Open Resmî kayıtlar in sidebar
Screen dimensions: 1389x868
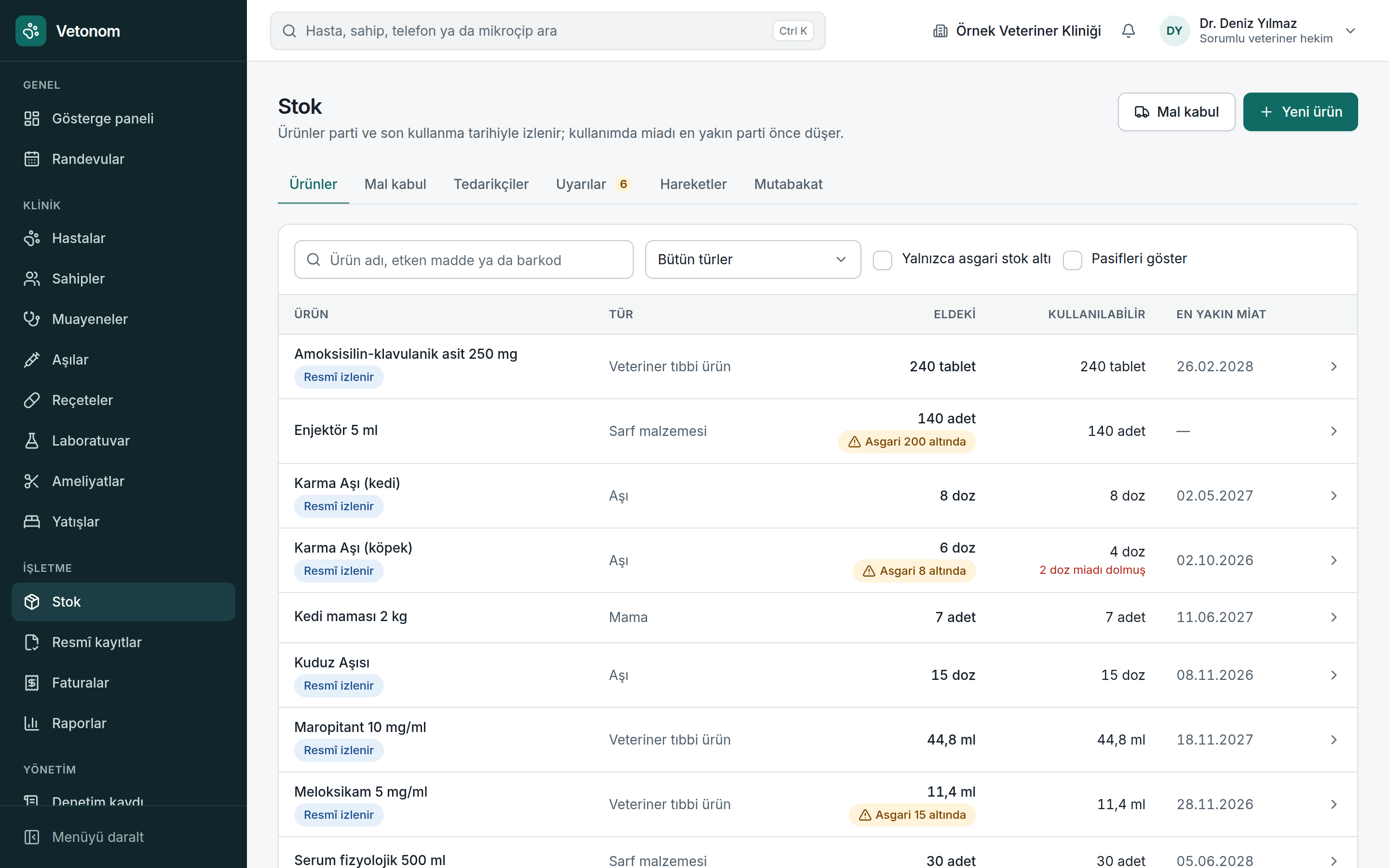pyautogui.click(x=123, y=642)
